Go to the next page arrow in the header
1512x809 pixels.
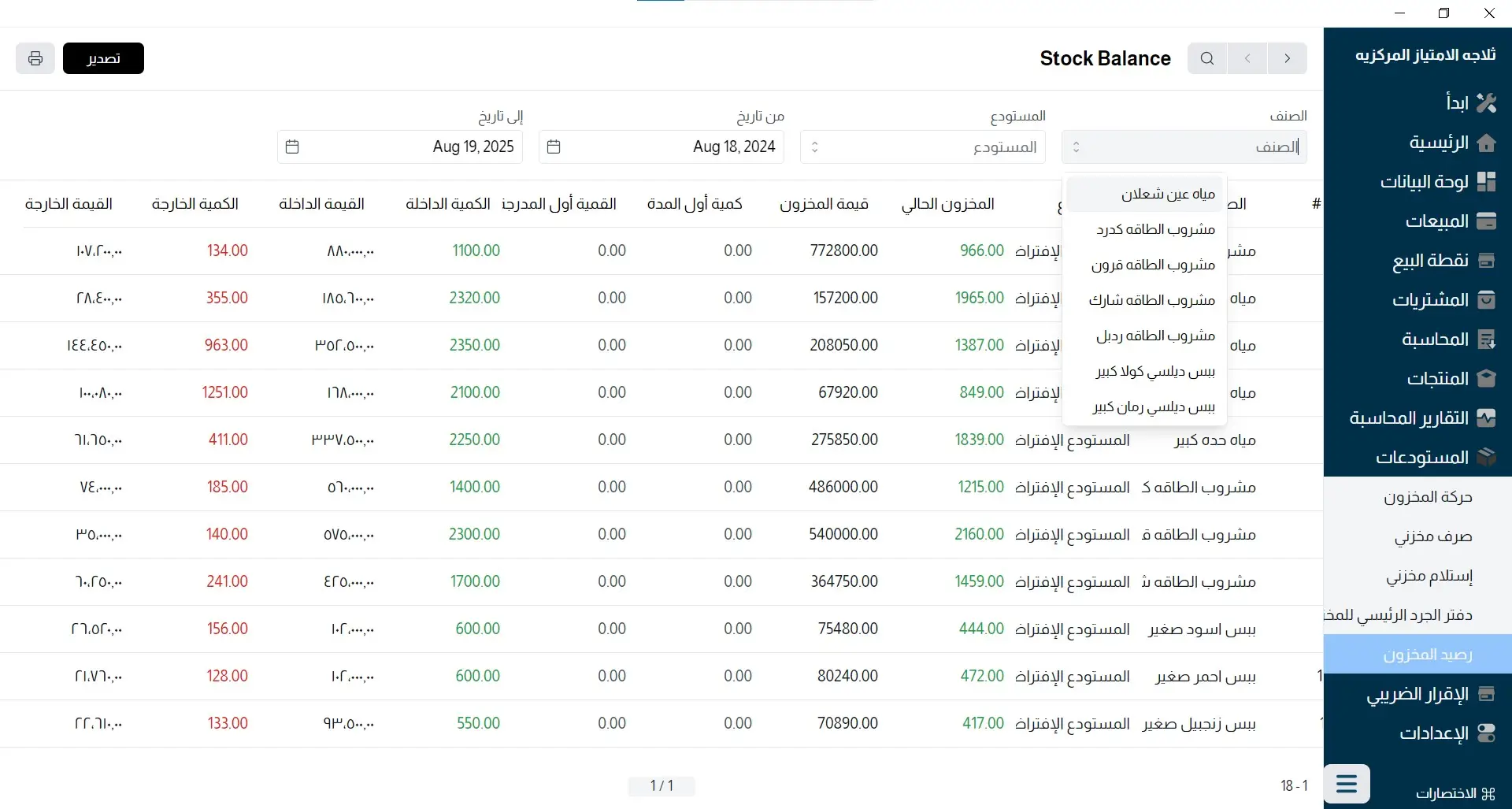click(x=1287, y=58)
